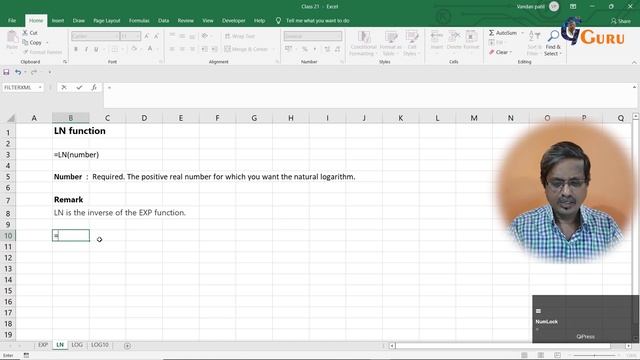Click the Clear eraser button

click(499, 52)
